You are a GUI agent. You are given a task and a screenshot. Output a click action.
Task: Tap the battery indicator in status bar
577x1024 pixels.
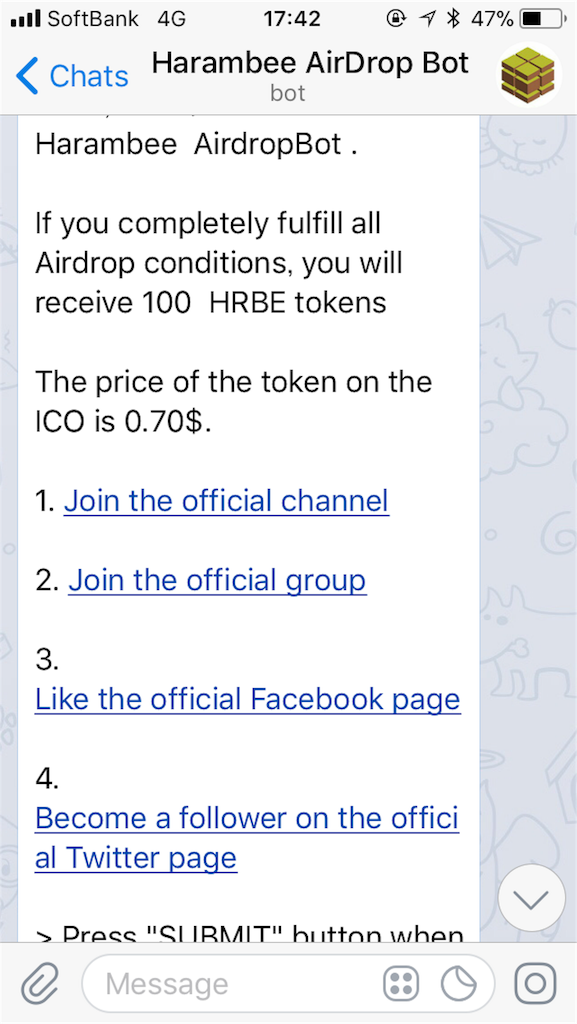(x=542, y=20)
